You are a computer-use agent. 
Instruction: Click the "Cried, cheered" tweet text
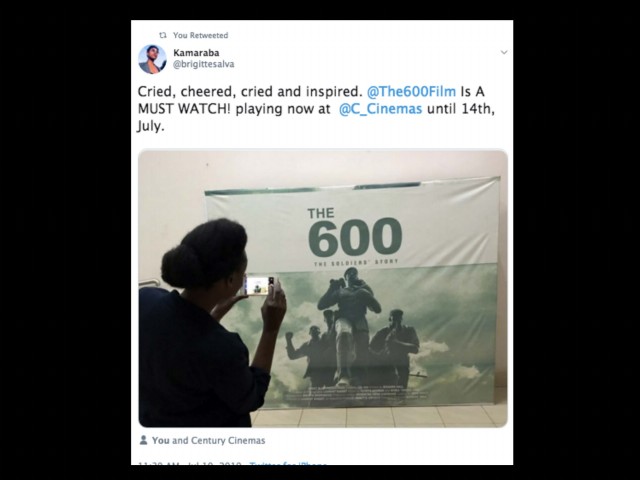pyautogui.click(x=186, y=91)
